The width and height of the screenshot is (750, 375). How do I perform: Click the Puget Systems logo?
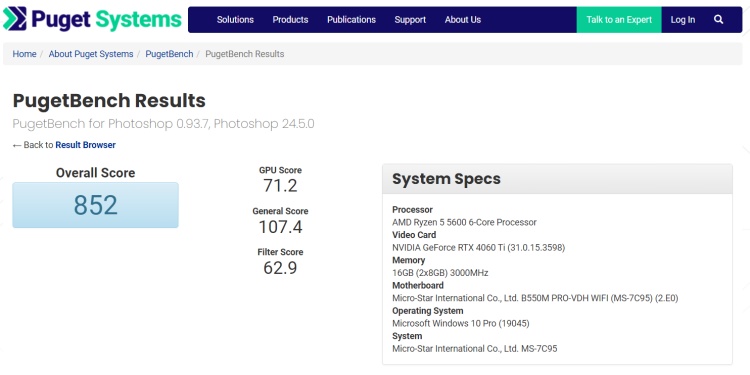pyautogui.click(x=92, y=19)
